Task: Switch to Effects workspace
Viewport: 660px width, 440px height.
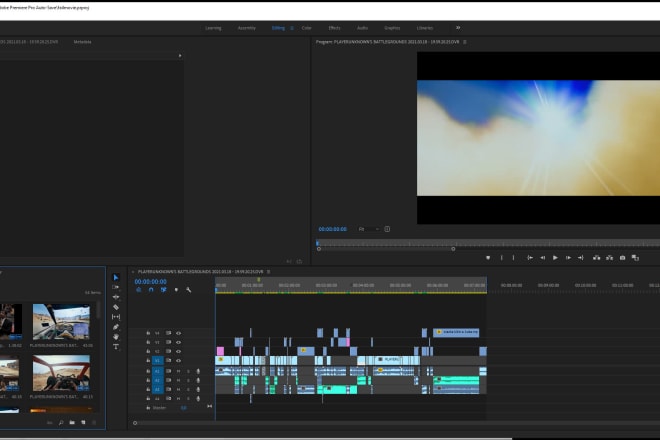Action: [x=334, y=28]
